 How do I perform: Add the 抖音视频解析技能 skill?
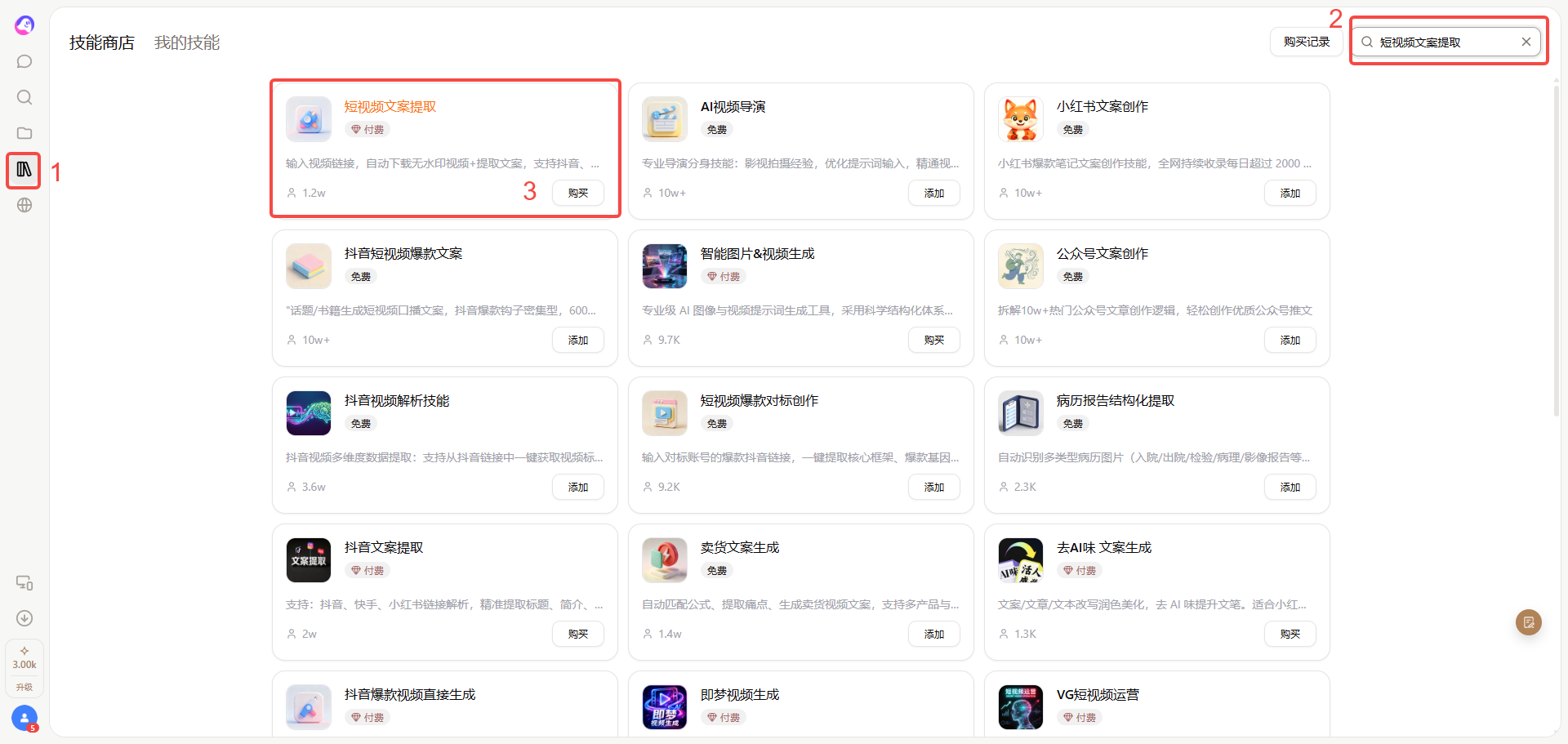coord(578,487)
